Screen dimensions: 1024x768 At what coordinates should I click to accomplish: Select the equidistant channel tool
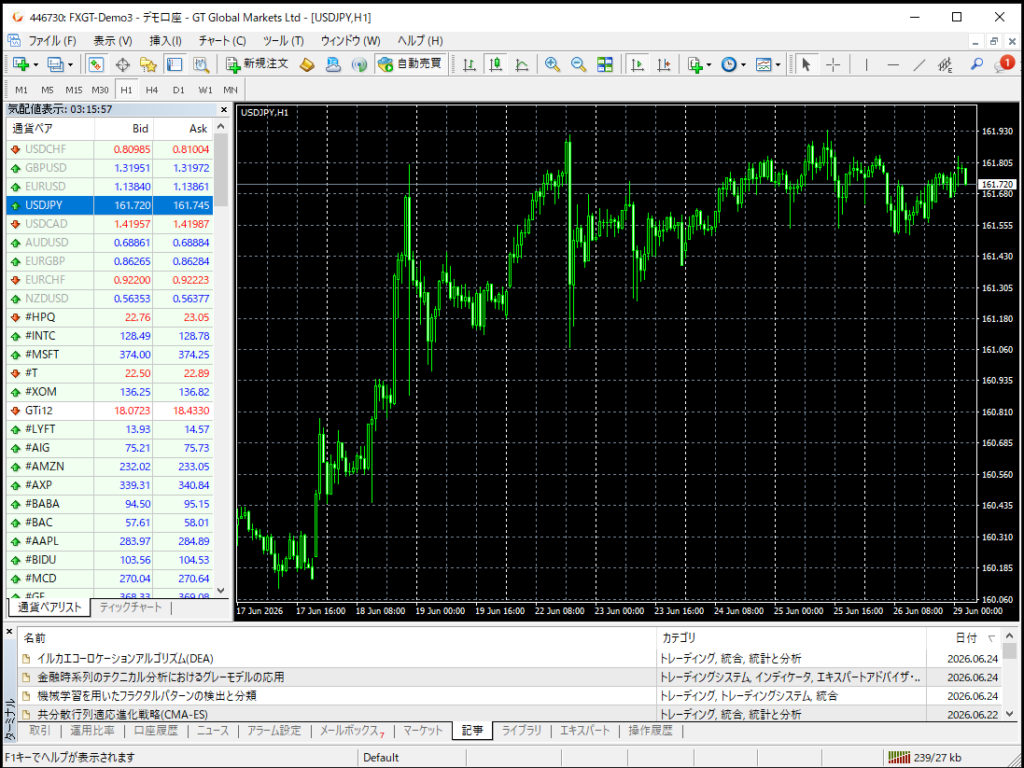[x=946, y=64]
